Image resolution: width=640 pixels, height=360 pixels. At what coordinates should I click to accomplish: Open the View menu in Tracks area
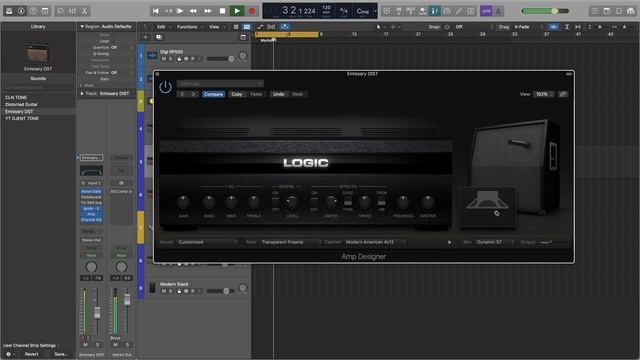[214, 27]
